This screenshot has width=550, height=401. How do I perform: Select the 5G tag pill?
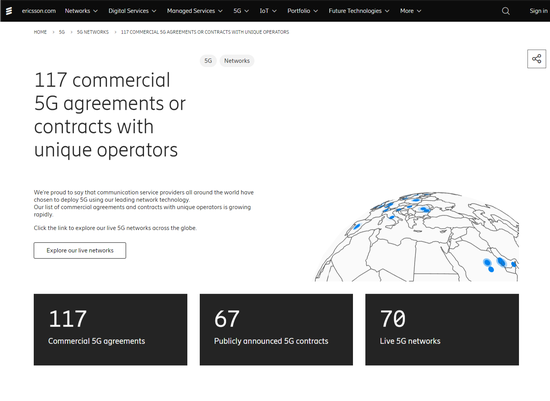(208, 61)
